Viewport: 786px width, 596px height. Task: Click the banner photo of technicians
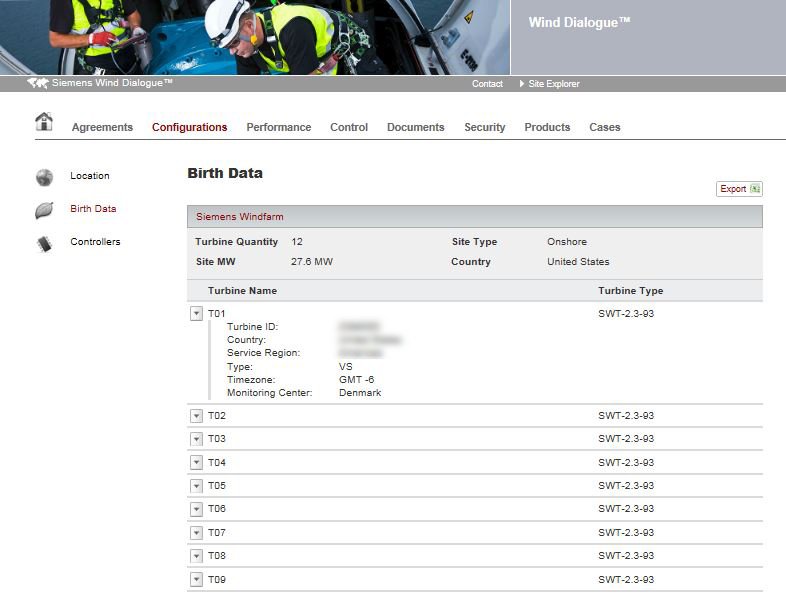click(255, 37)
